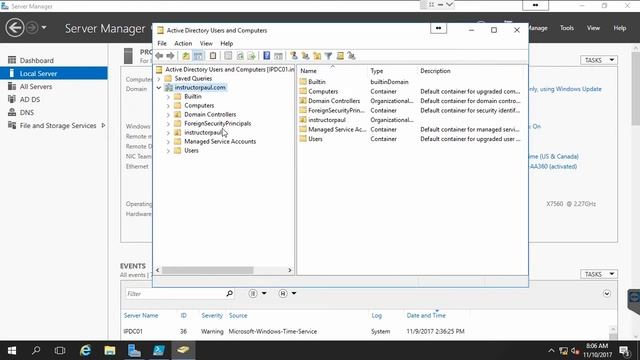
Task: Select Domain Controllers in tree
Action: pyautogui.click(x=210, y=115)
